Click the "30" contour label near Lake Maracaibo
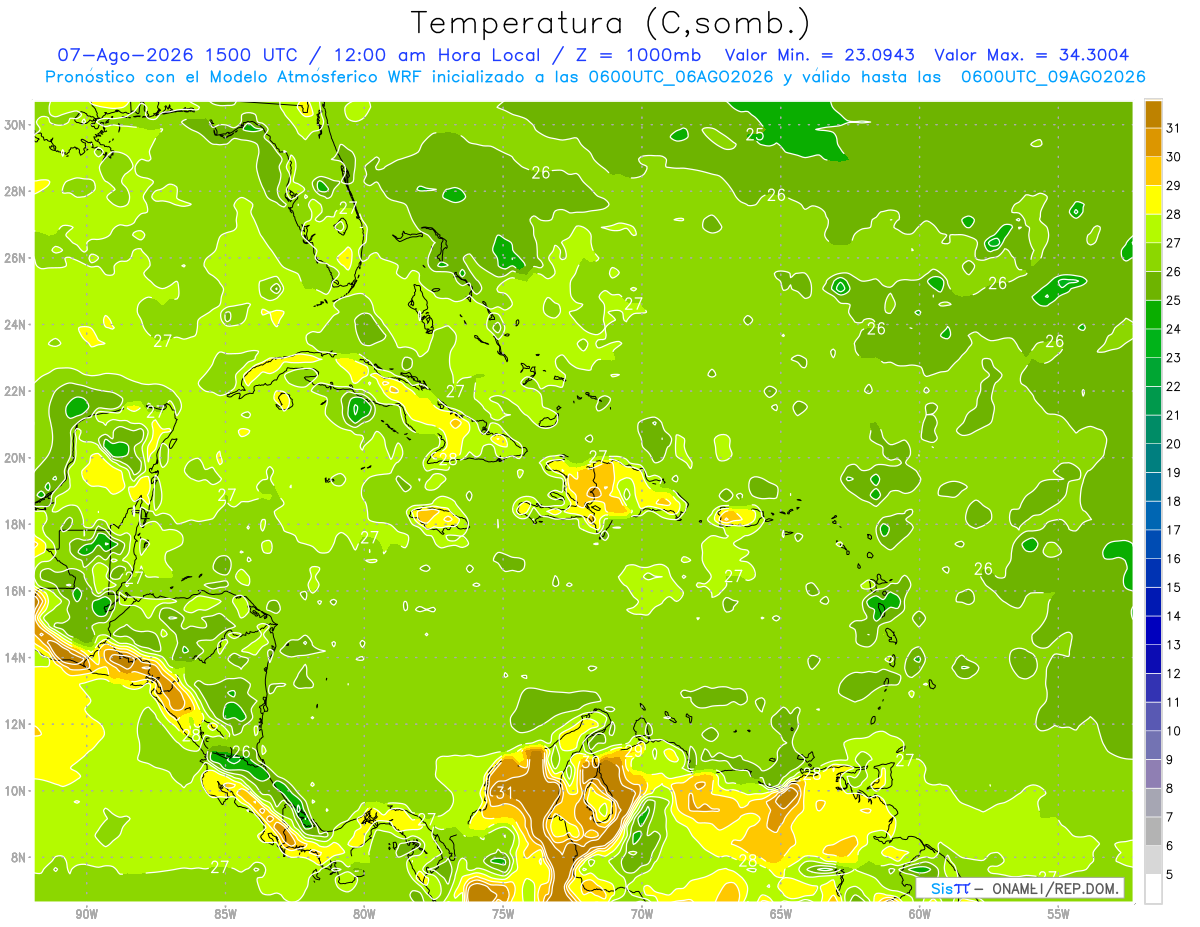 point(591,761)
